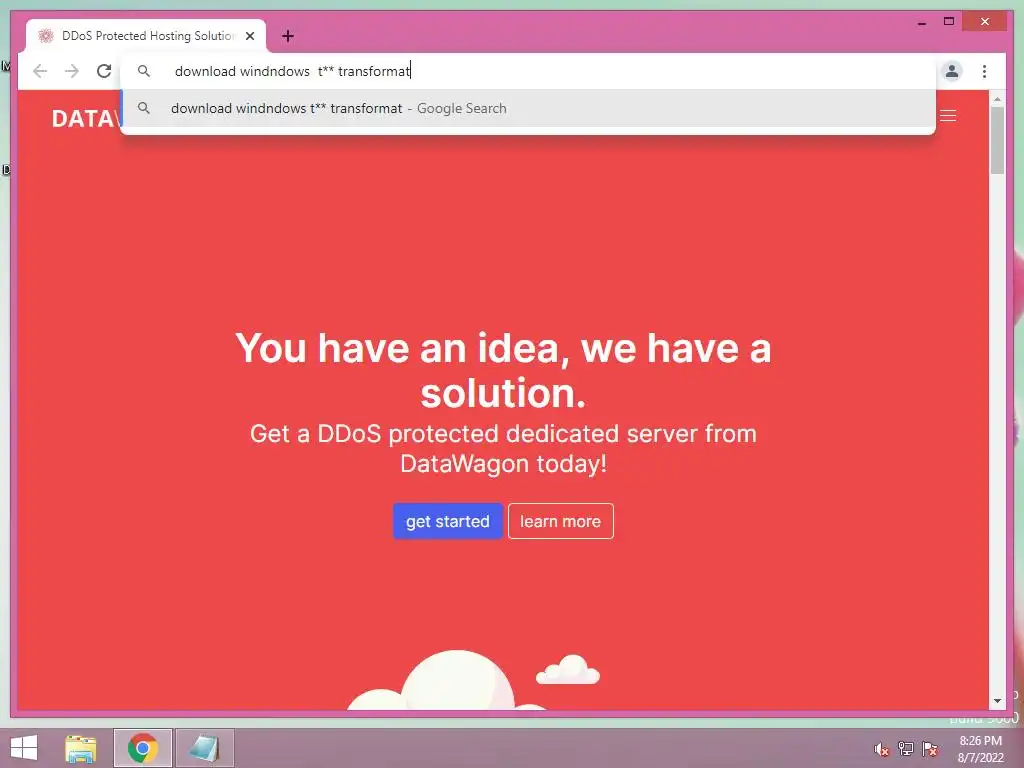Click the taskbar clock 8:26 PM
The width and height of the screenshot is (1024, 768).
pos(980,741)
